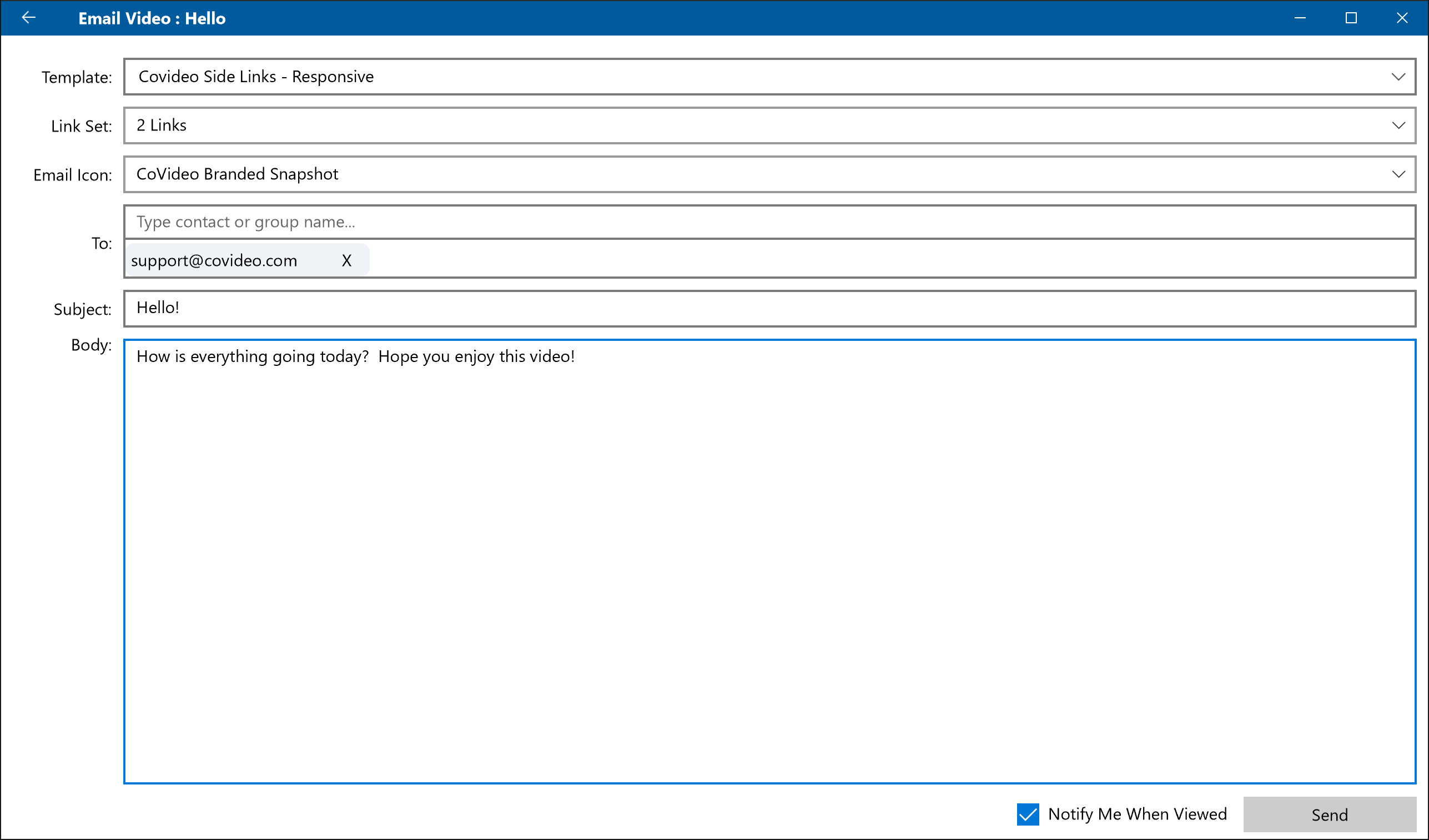
Task: Click the back arrow in title bar
Action: pyautogui.click(x=28, y=18)
